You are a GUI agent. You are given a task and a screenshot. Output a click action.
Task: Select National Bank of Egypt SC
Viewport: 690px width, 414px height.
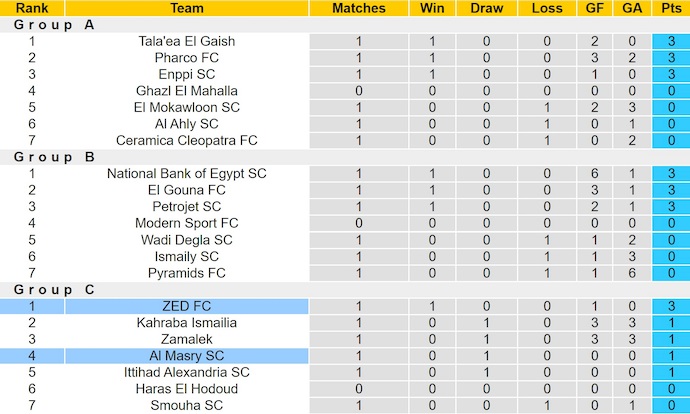click(186, 174)
